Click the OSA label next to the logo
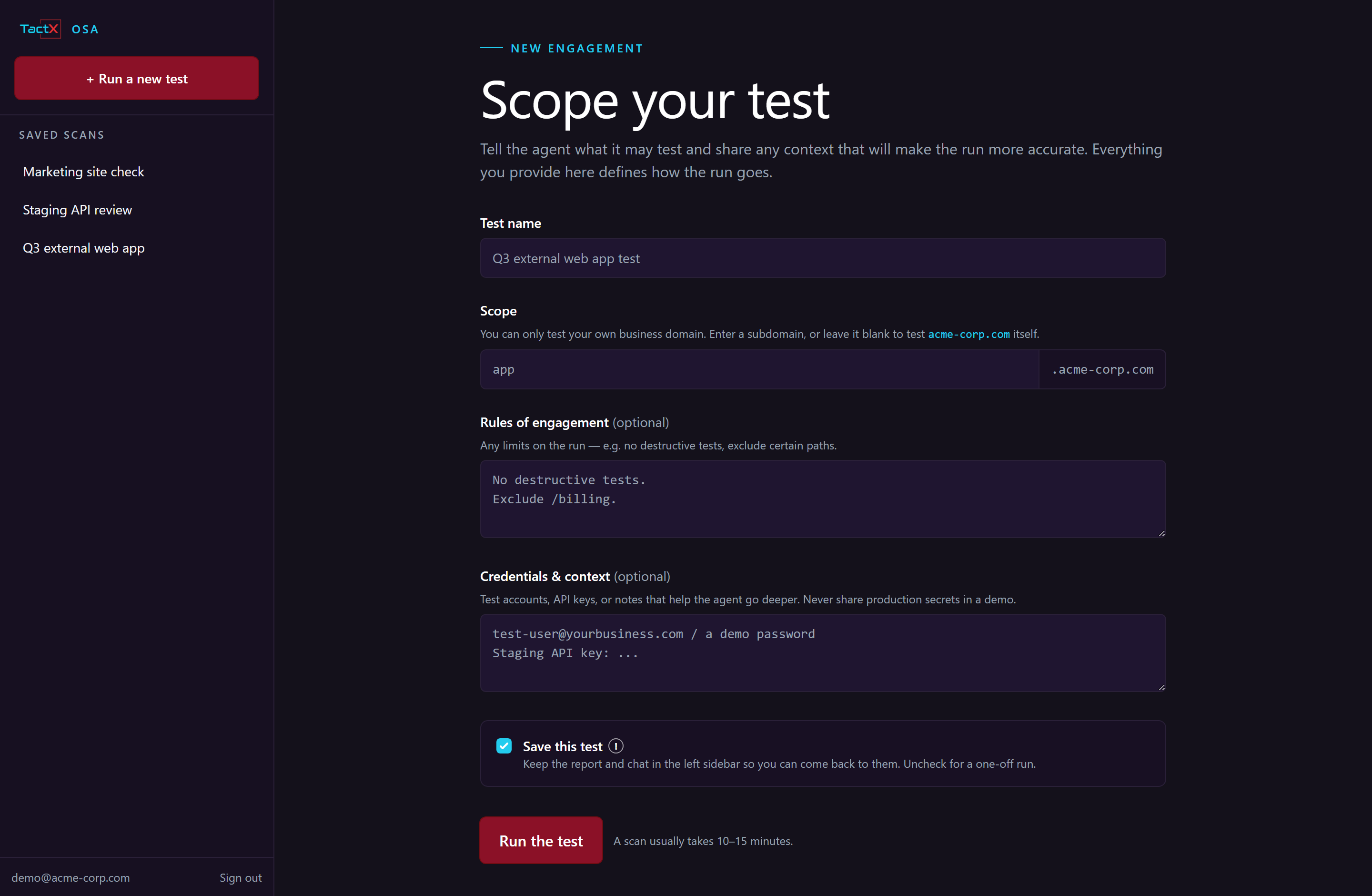The image size is (1372, 896). click(x=85, y=30)
